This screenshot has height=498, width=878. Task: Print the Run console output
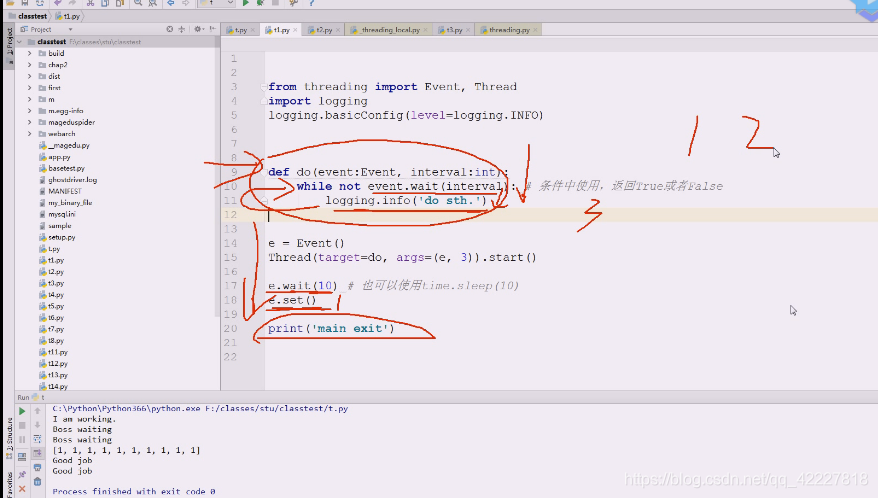click(37, 467)
